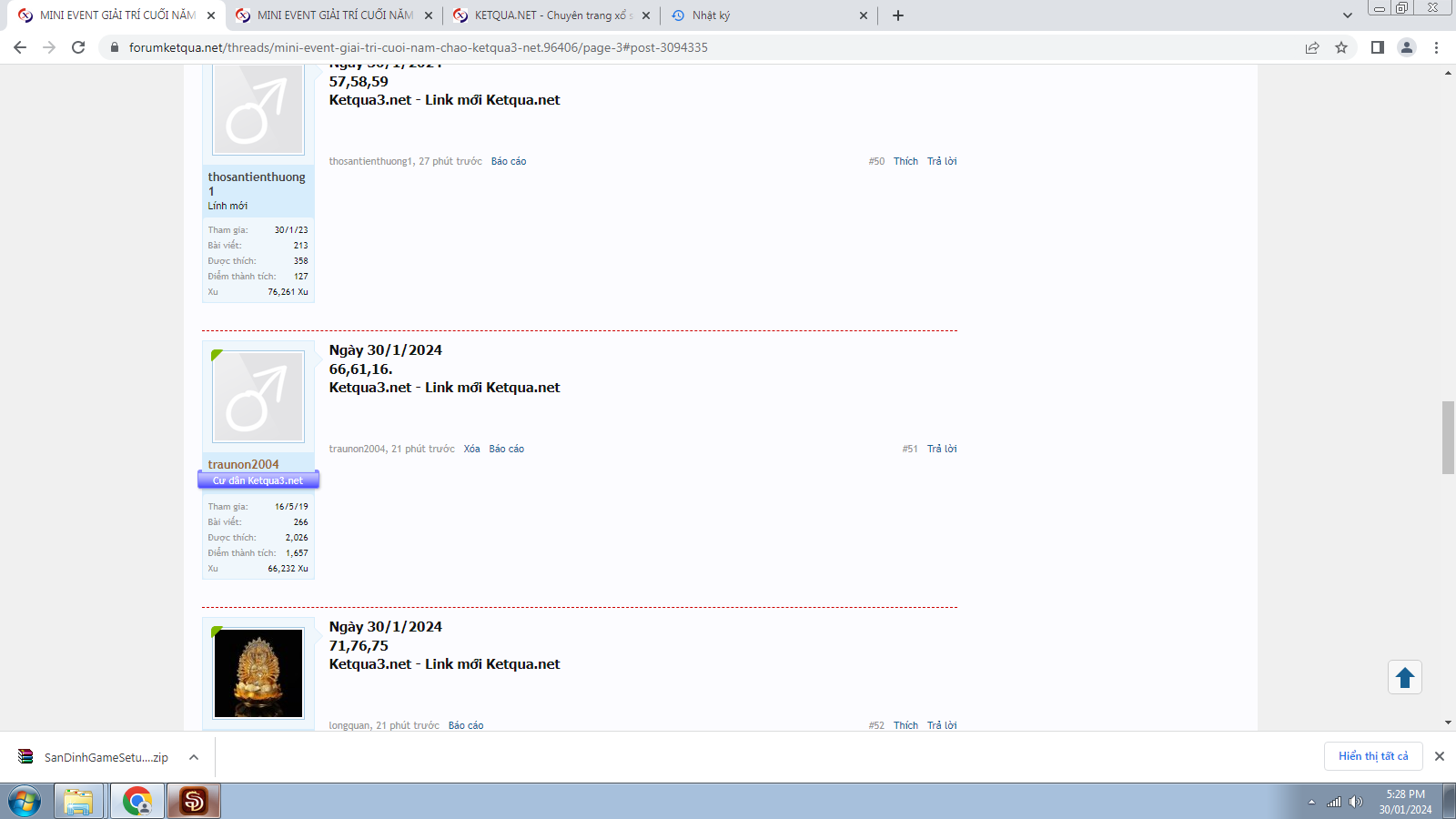Delete post #51 with Xóa
The height and width of the screenshot is (819, 1456).
(x=471, y=449)
